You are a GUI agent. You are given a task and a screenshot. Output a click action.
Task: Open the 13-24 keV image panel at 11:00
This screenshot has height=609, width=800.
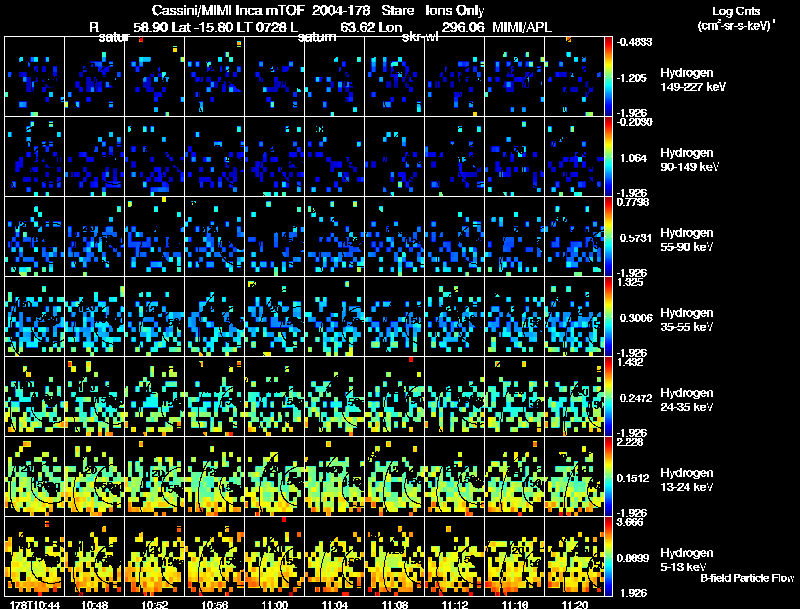tap(274, 477)
